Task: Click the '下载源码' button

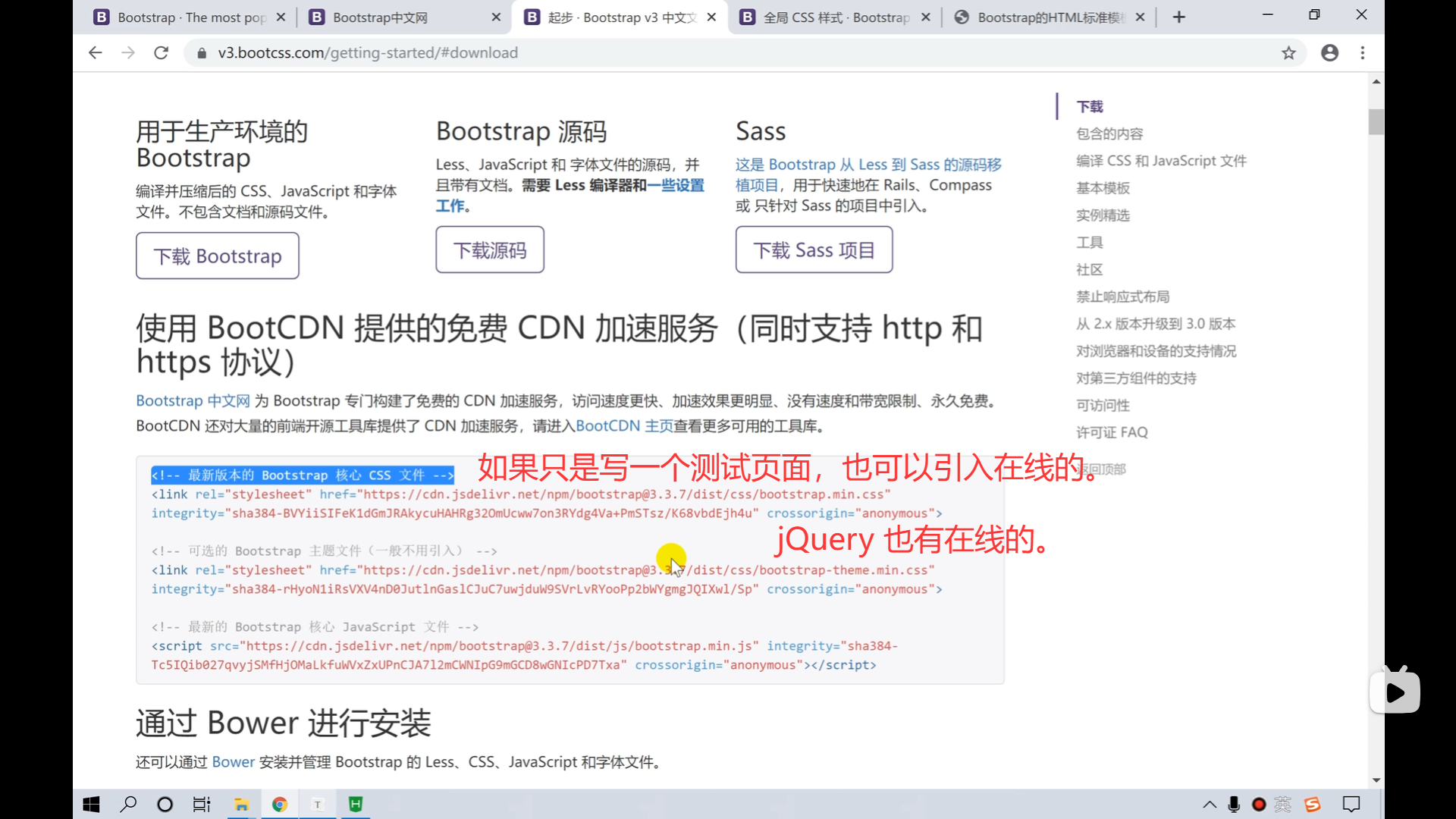Action: point(490,250)
